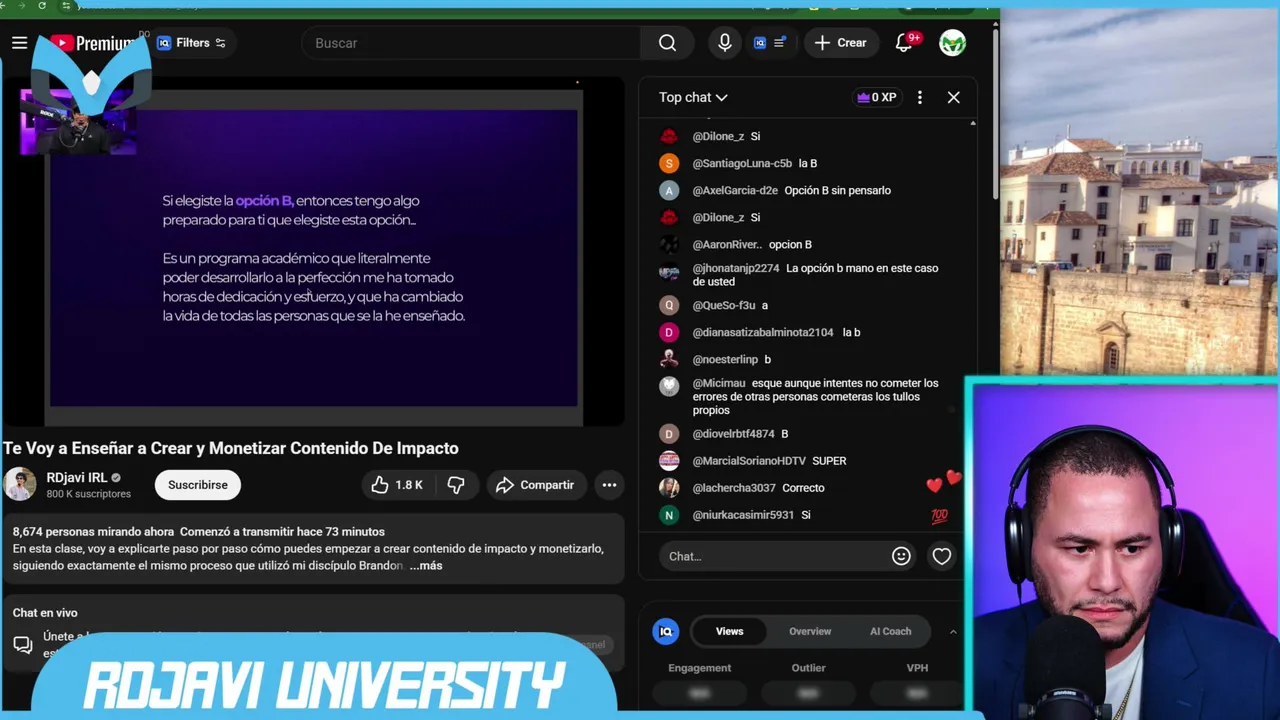
Task: Open the emoji picker in chat
Action: click(x=901, y=556)
